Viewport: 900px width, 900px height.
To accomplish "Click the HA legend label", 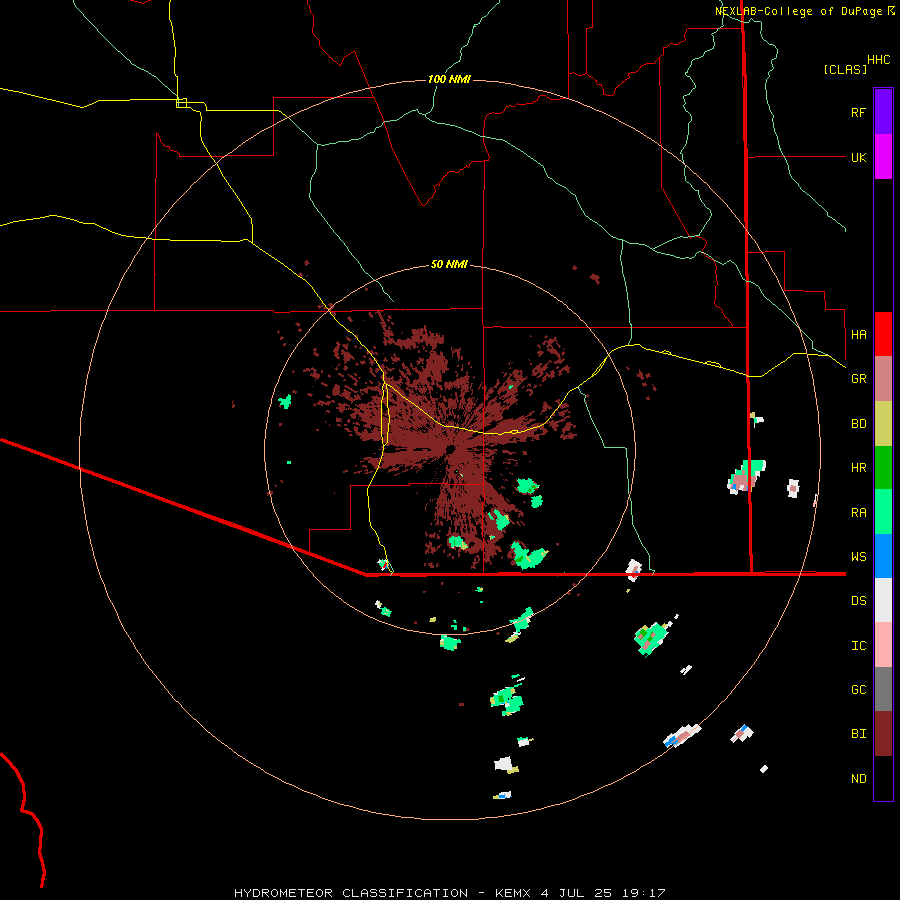I will 858,334.
